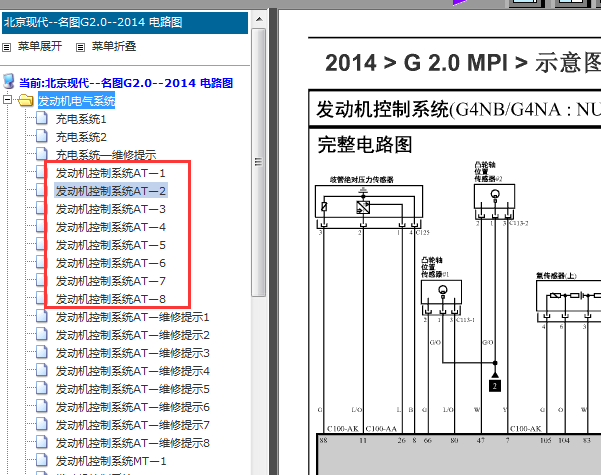Image resolution: width=601 pixels, height=475 pixels.
Task: Click the computer icon beside 当前:北京现代
Action: tap(10, 82)
